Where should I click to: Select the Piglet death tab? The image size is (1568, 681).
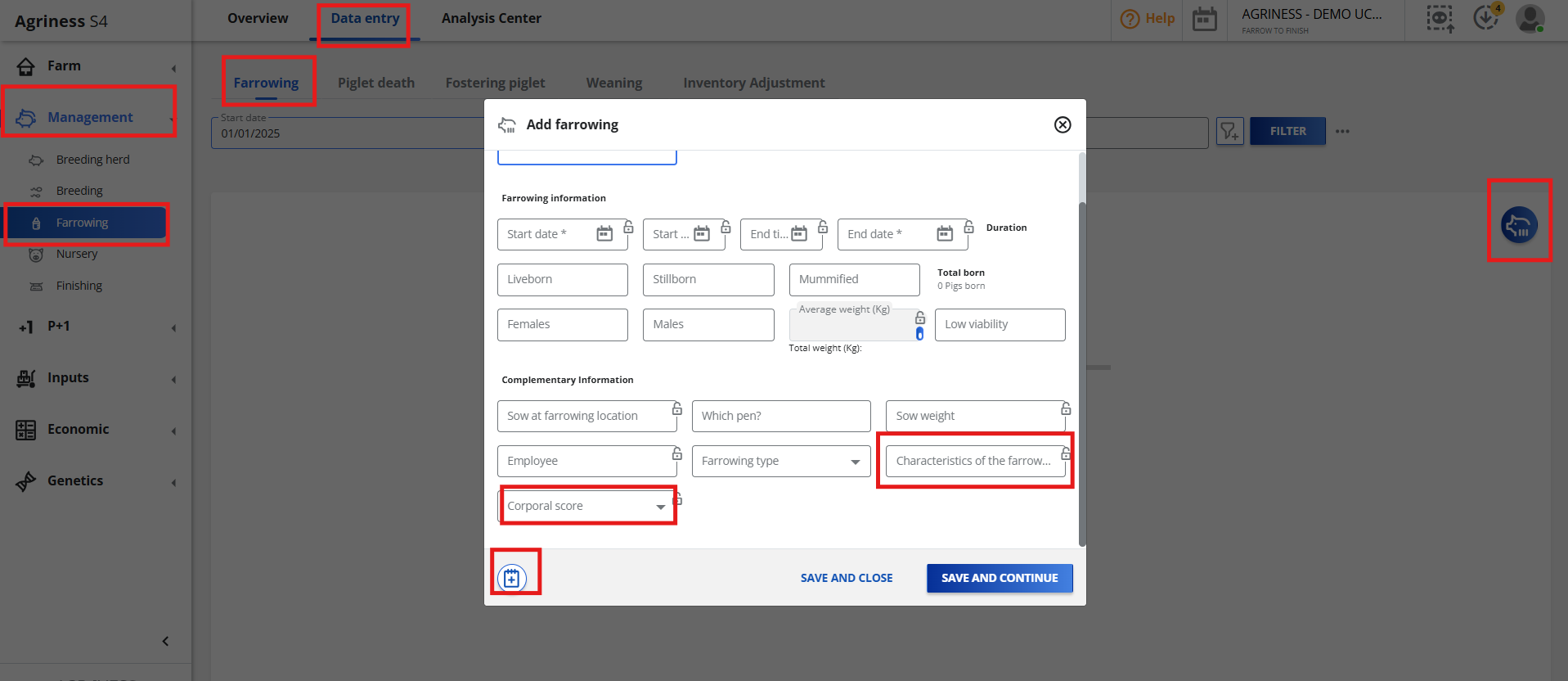click(x=376, y=83)
